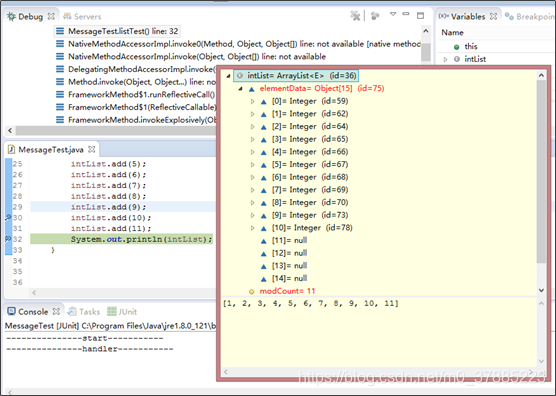This screenshot has width=556, height=396.
Task: Expand the intList row in Variables view
Action: (446, 59)
